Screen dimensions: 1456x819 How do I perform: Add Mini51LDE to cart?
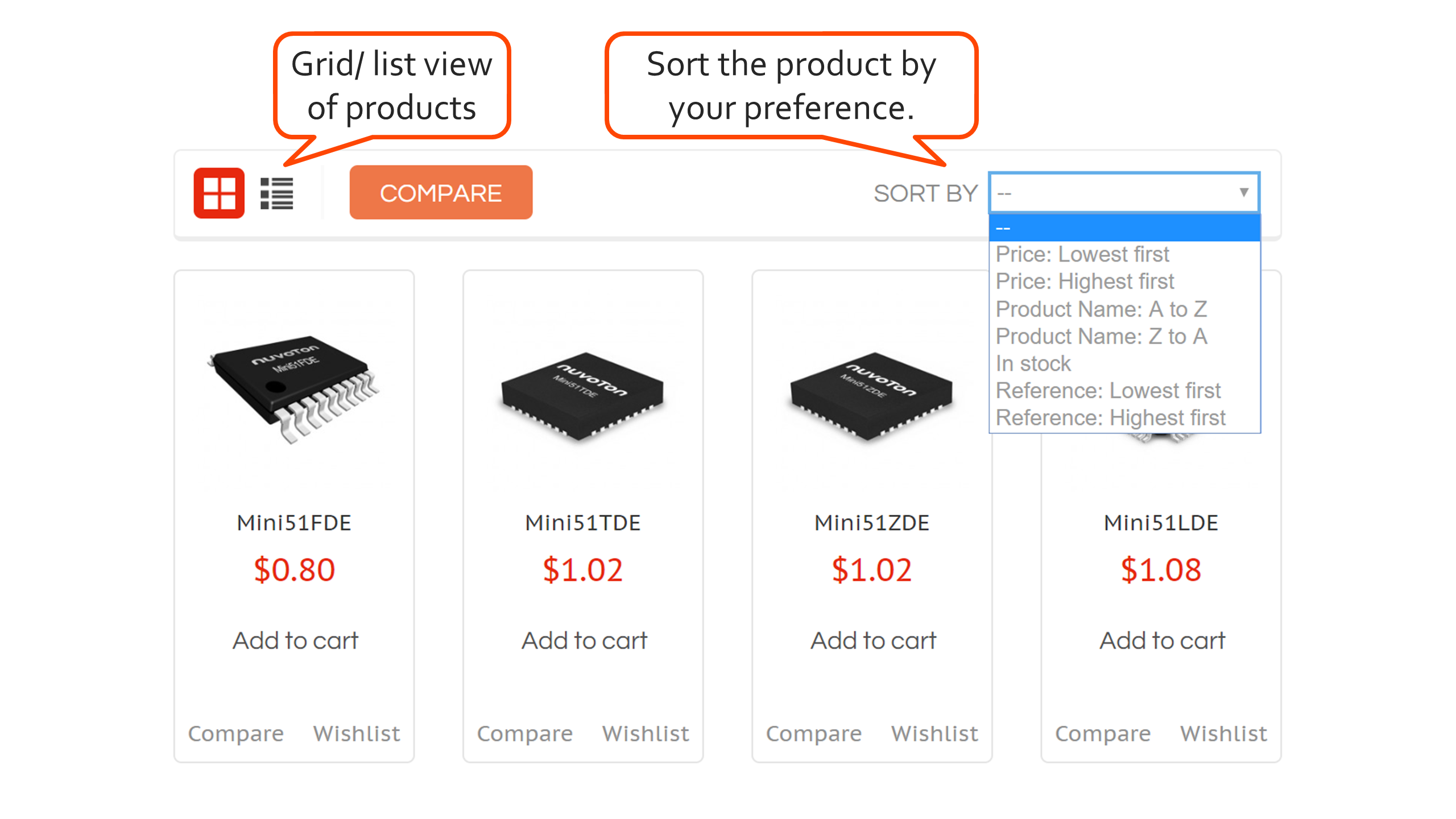tap(1162, 640)
